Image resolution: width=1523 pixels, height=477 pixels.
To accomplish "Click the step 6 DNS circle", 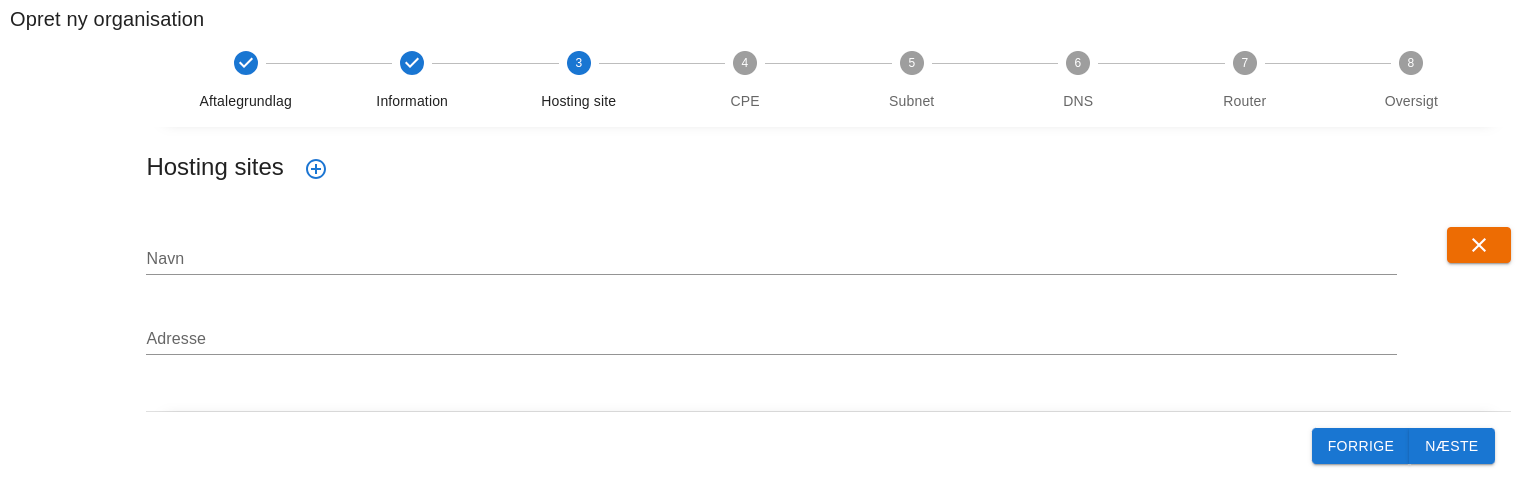I will 1078,63.
